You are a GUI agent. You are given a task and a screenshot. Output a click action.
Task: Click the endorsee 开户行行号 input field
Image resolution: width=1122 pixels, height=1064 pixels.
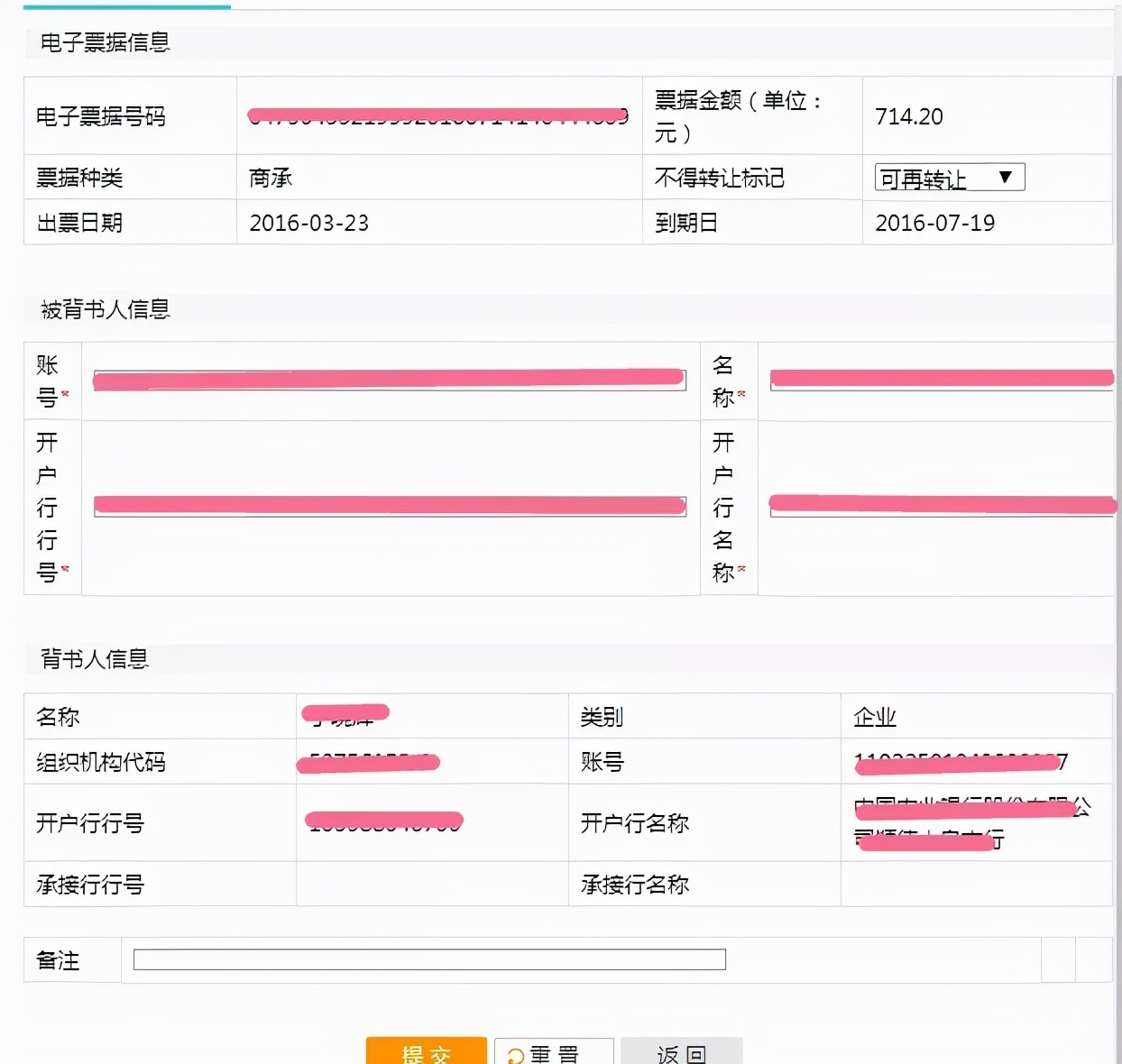388,506
